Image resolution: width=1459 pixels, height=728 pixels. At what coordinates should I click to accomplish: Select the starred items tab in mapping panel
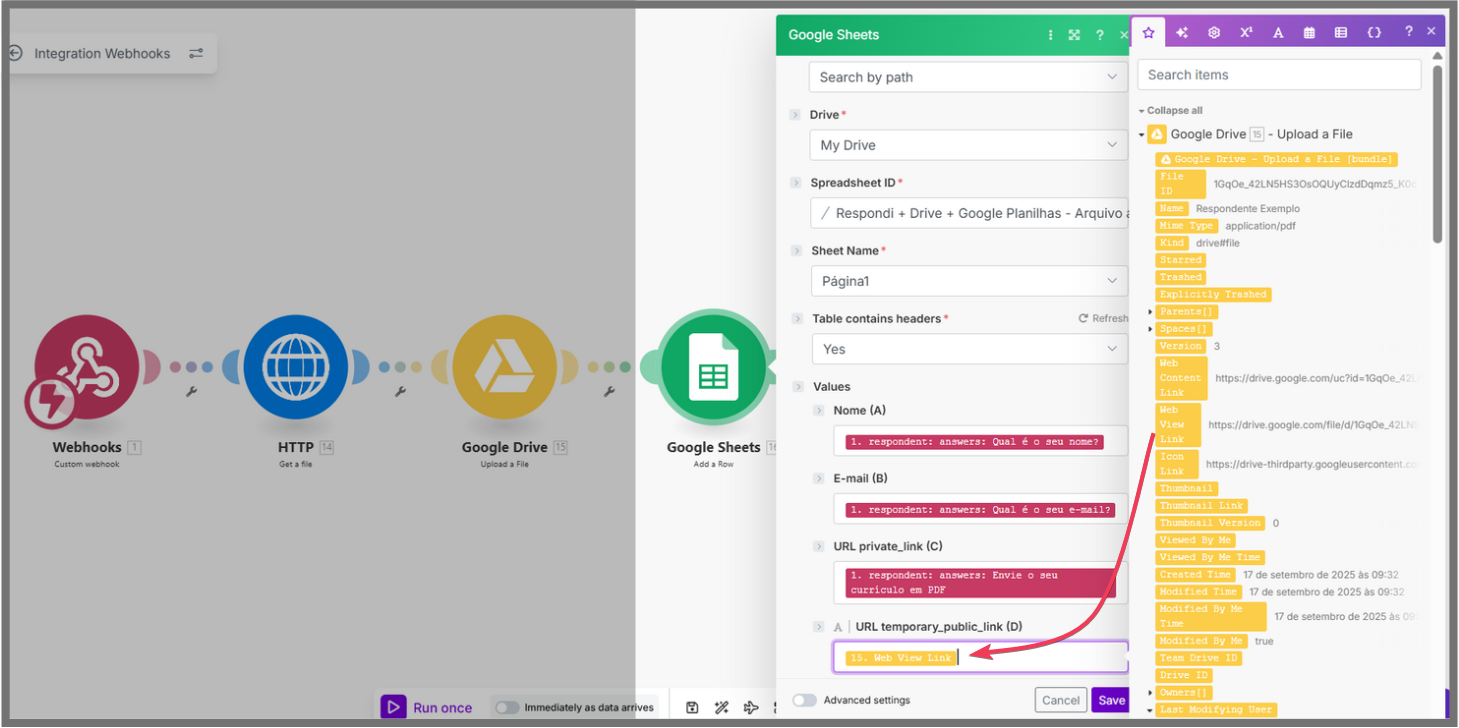pyautogui.click(x=1148, y=32)
